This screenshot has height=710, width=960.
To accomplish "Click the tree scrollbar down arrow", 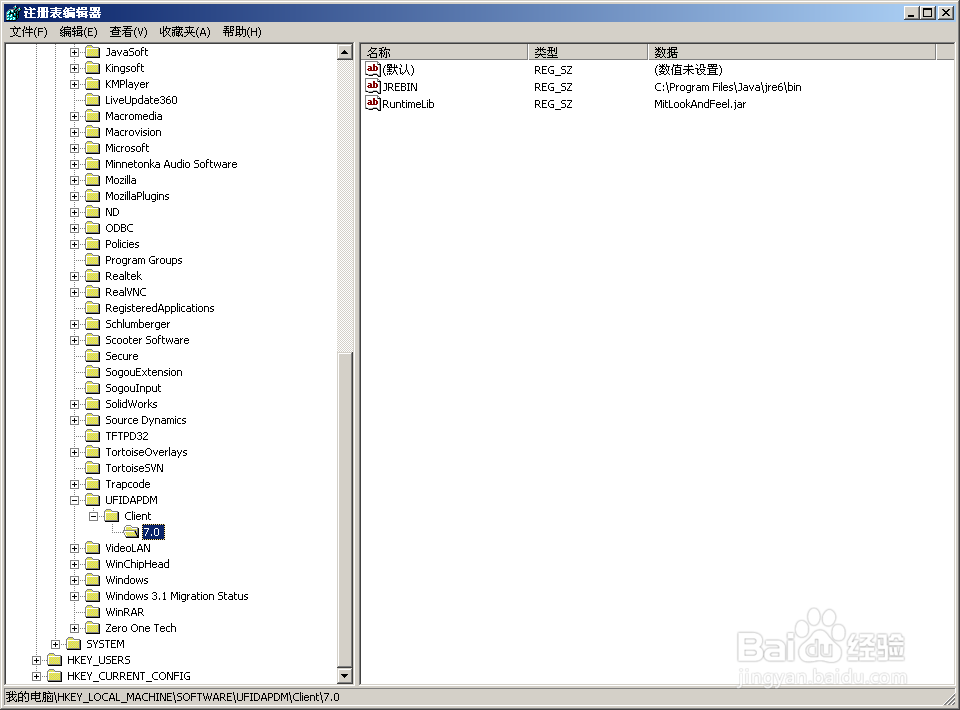I will [x=345, y=676].
